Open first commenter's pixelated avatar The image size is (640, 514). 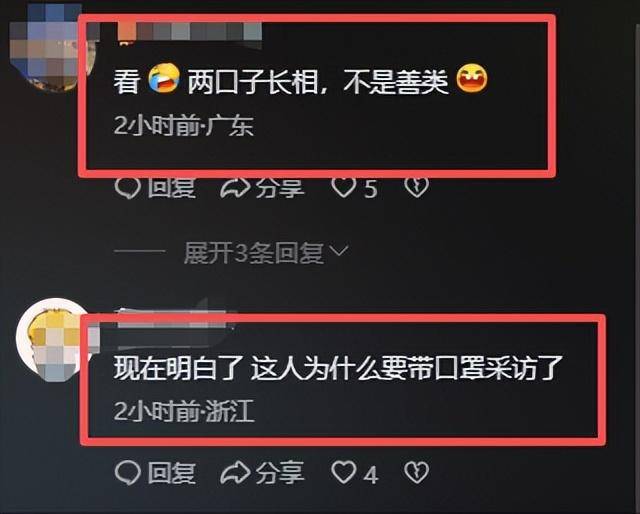pos(51,44)
